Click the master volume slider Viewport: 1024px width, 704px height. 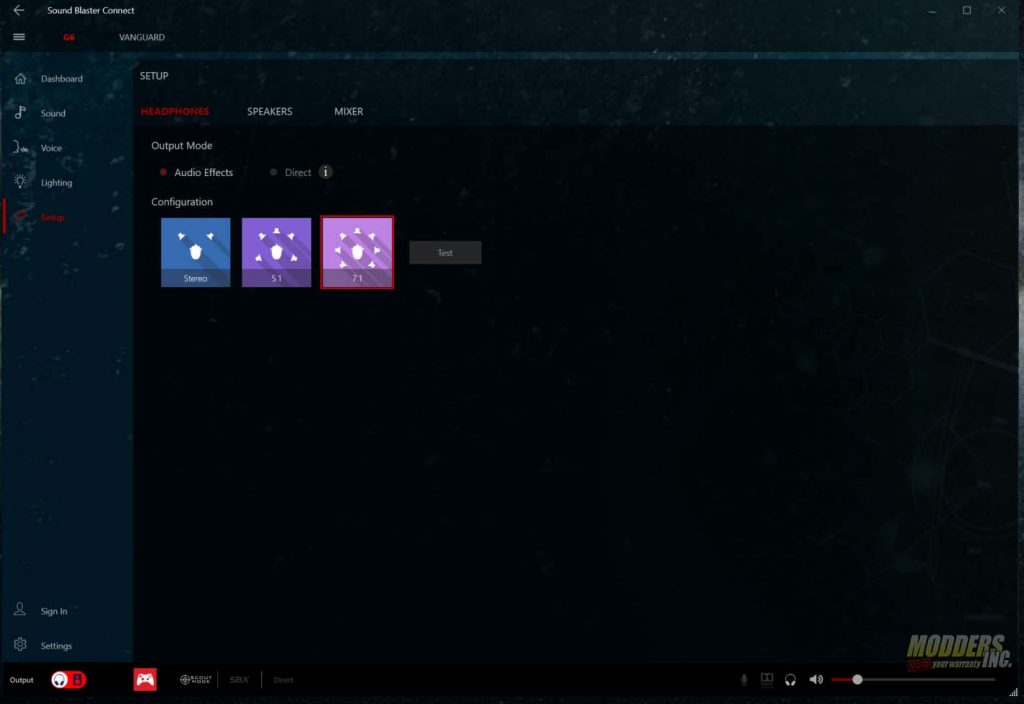[x=913, y=679]
